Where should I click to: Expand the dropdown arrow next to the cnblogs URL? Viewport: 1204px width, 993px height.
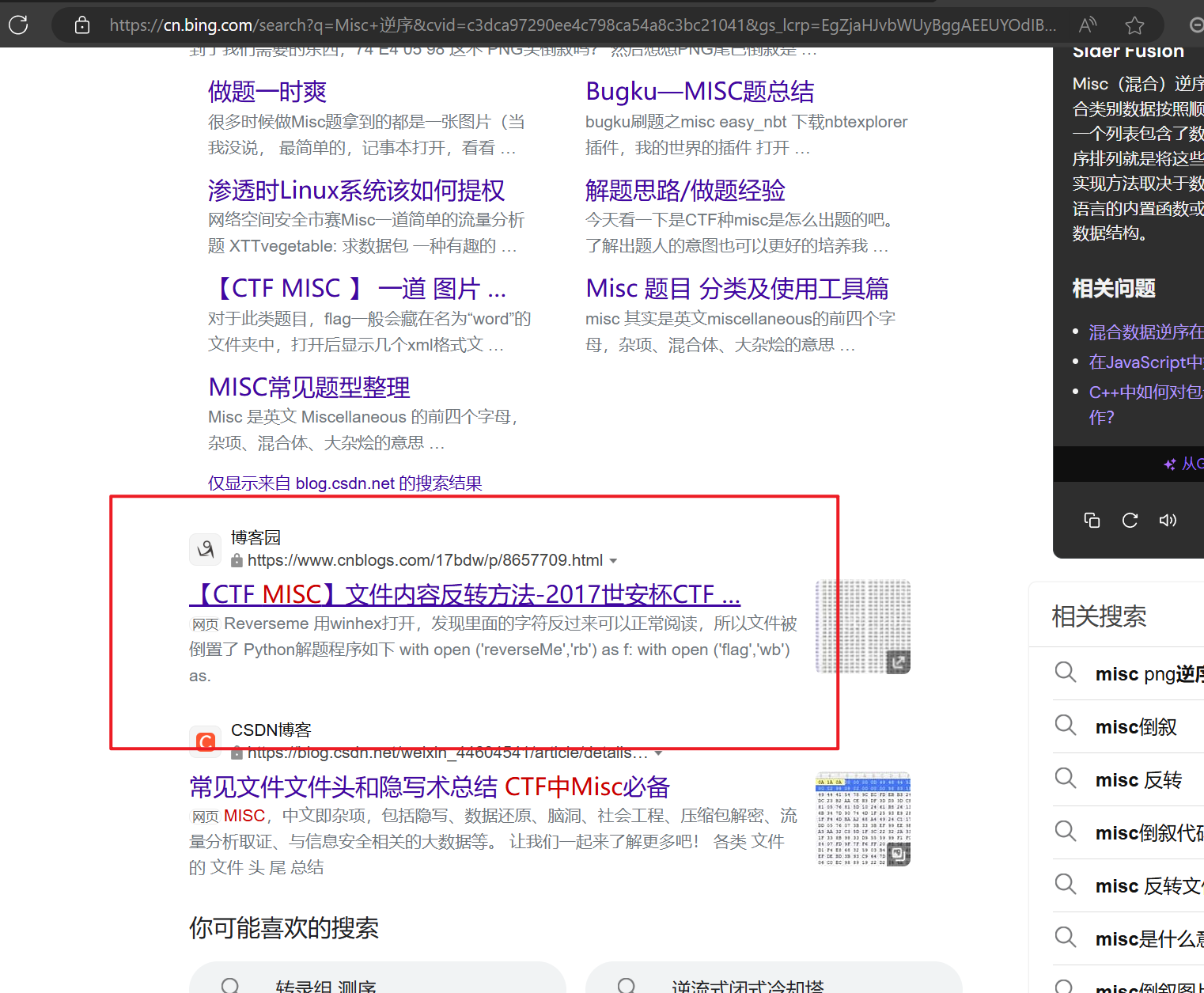(x=613, y=561)
